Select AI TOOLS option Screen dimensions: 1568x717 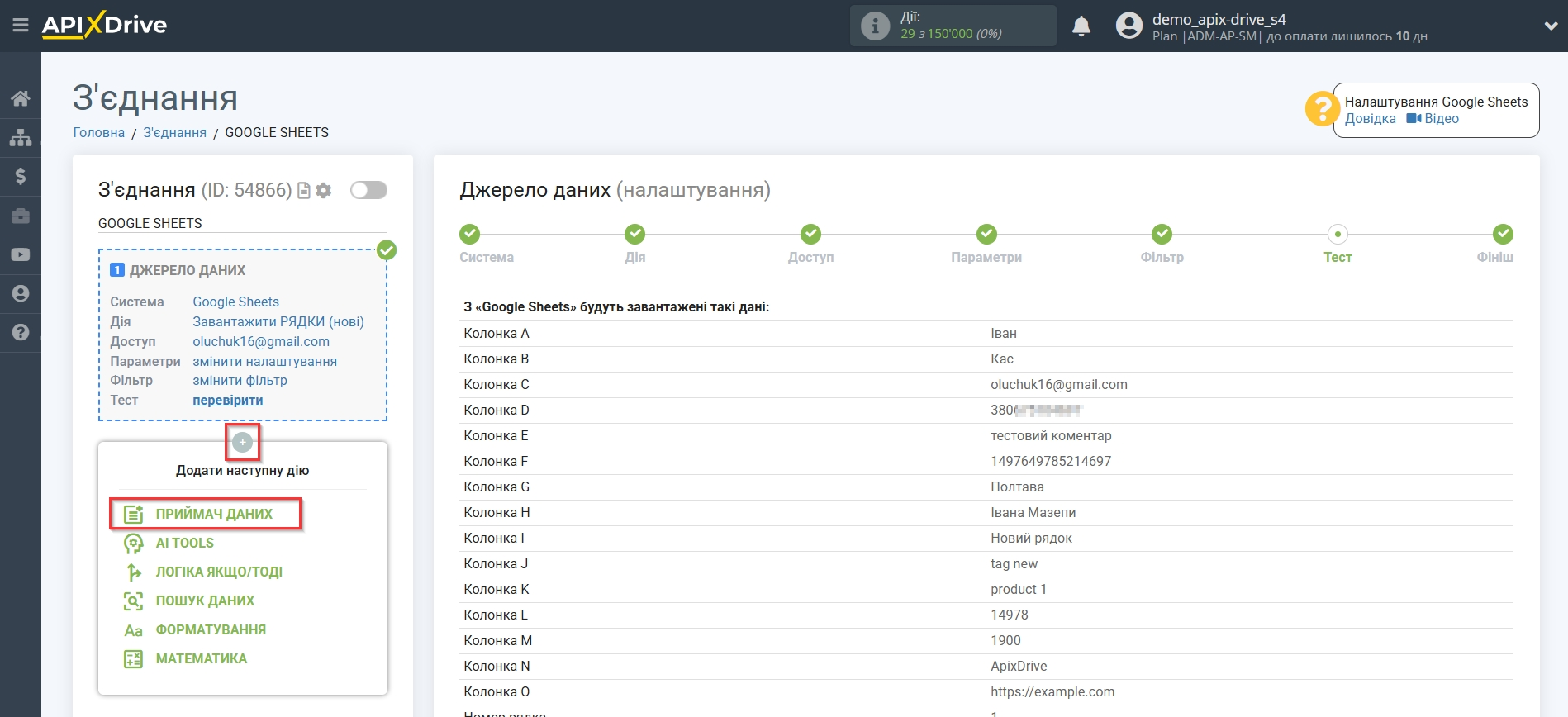click(x=185, y=543)
